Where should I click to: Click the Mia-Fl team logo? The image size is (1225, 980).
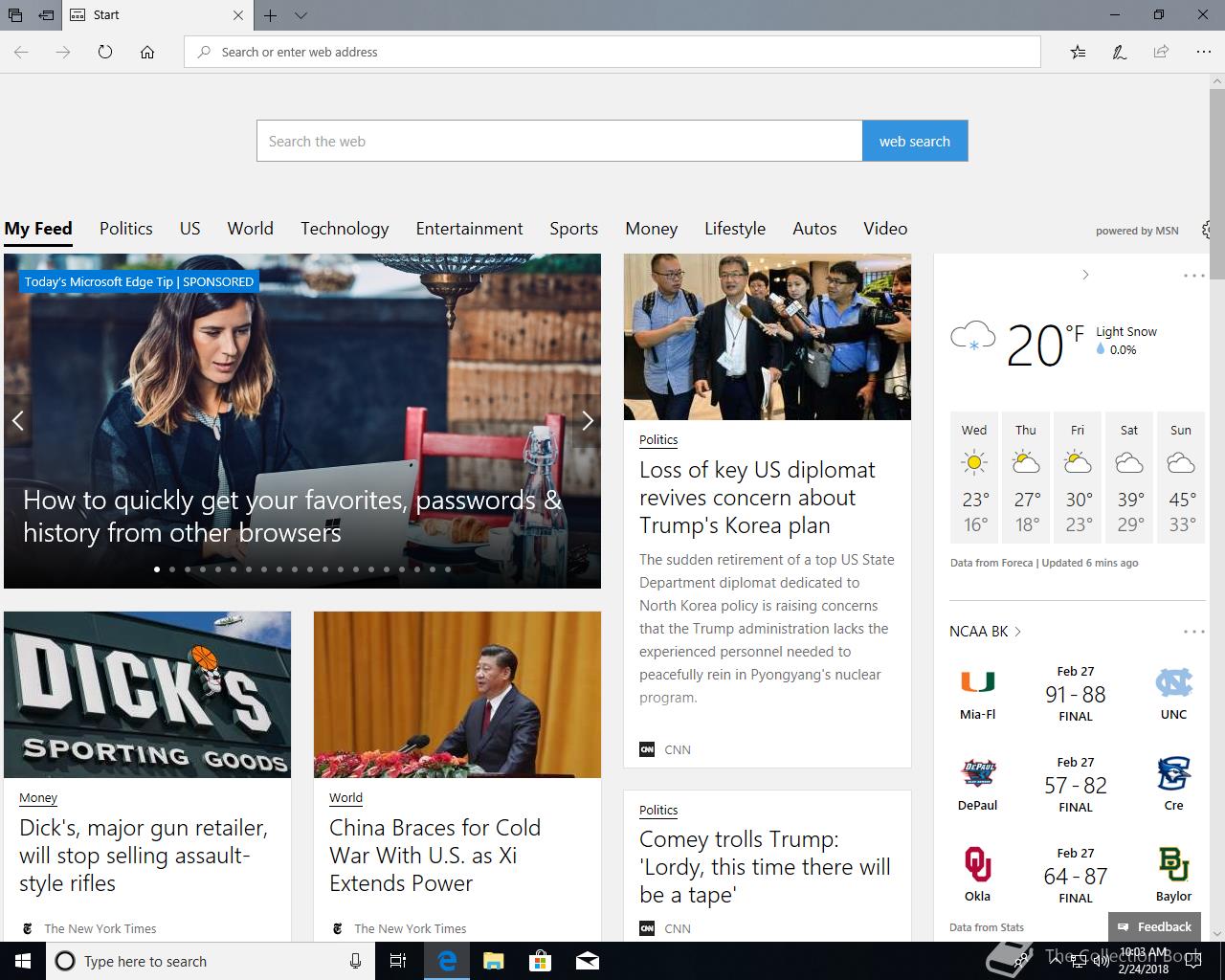pos(977,682)
